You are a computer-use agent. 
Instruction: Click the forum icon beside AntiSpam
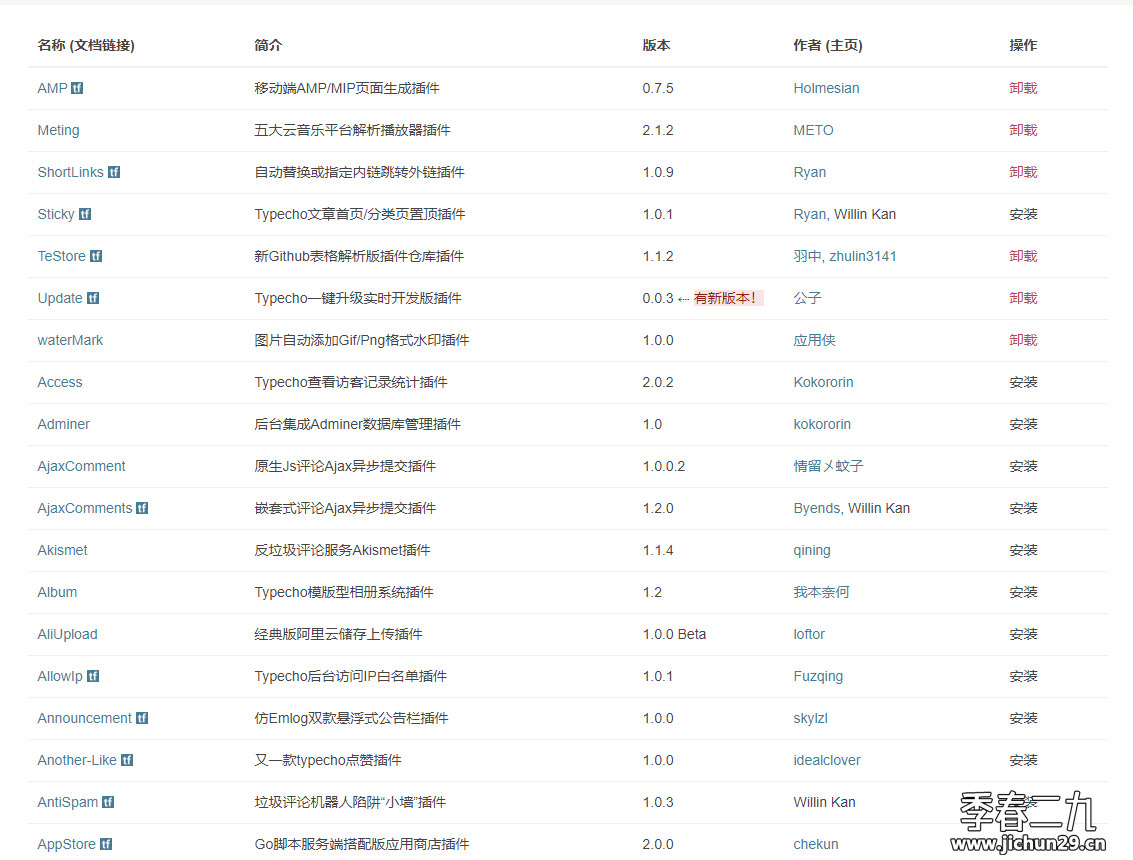pos(108,801)
